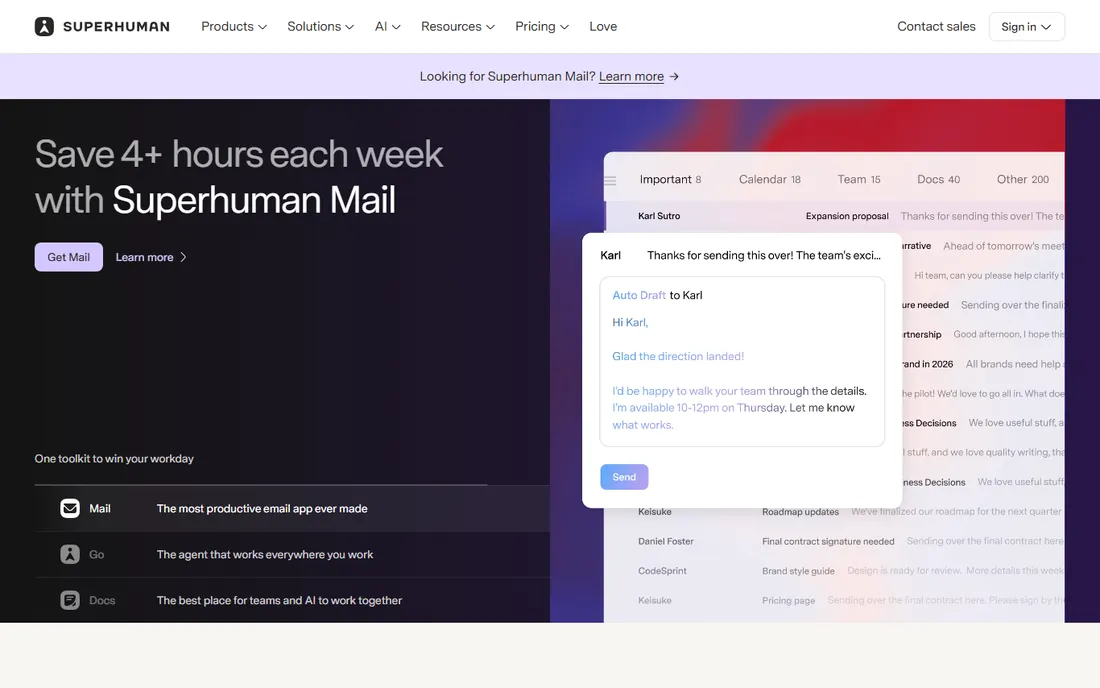Click the Docs product icon

[69, 600]
